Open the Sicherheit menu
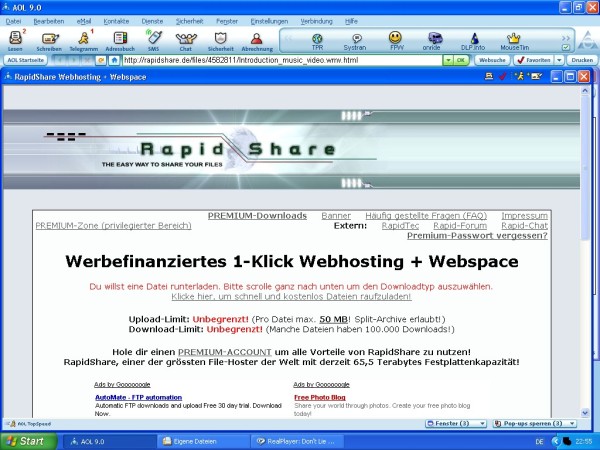The height and width of the screenshot is (450, 600). (x=189, y=21)
